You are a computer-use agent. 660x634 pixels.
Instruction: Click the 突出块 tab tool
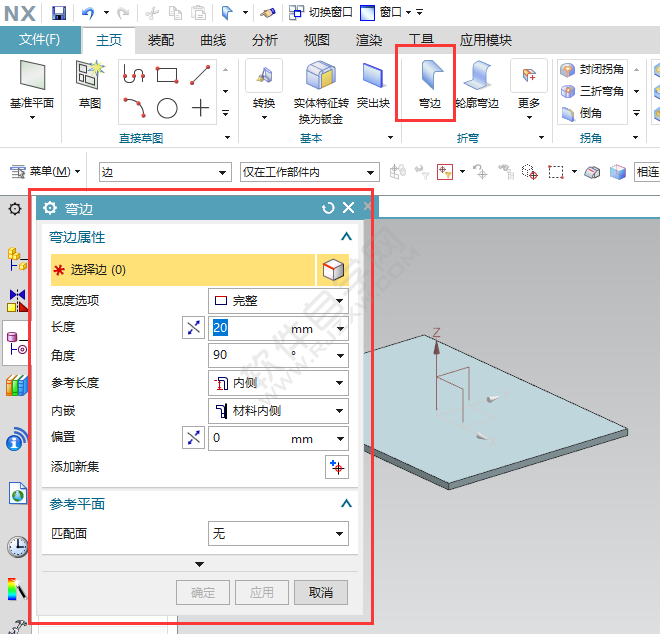tap(373, 85)
